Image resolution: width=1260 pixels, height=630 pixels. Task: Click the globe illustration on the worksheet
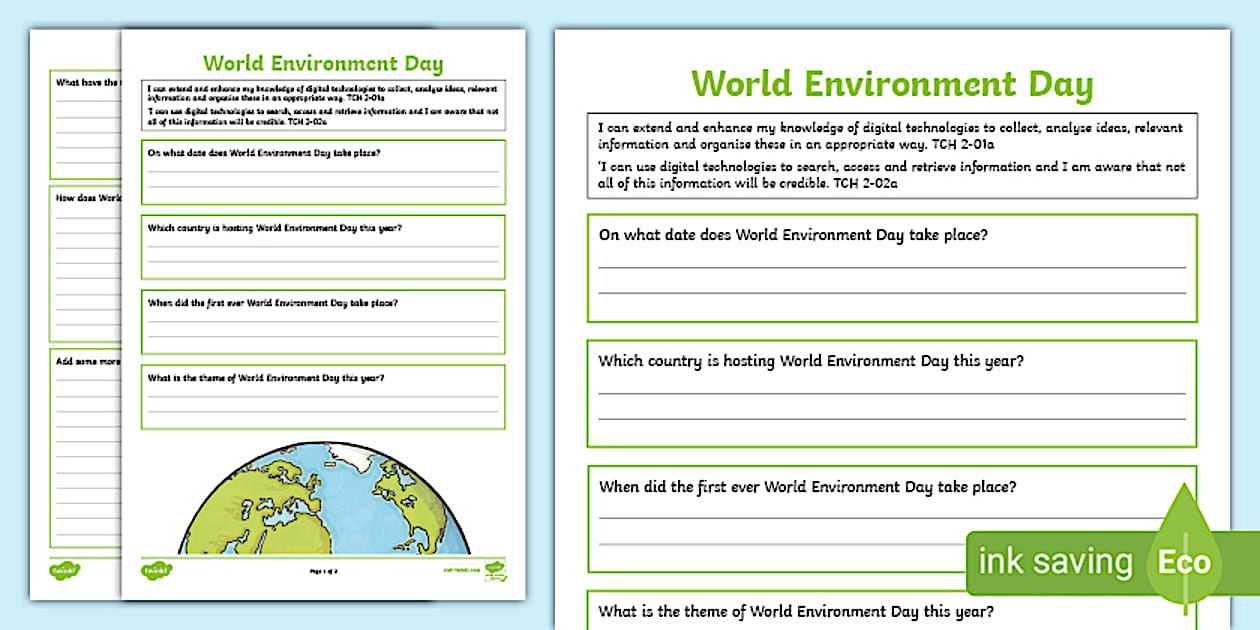tap(323, 500)
